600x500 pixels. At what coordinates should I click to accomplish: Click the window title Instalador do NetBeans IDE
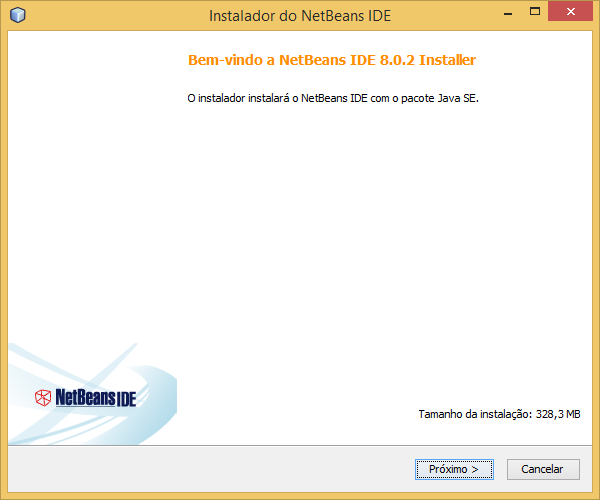[x=300, y=16]
